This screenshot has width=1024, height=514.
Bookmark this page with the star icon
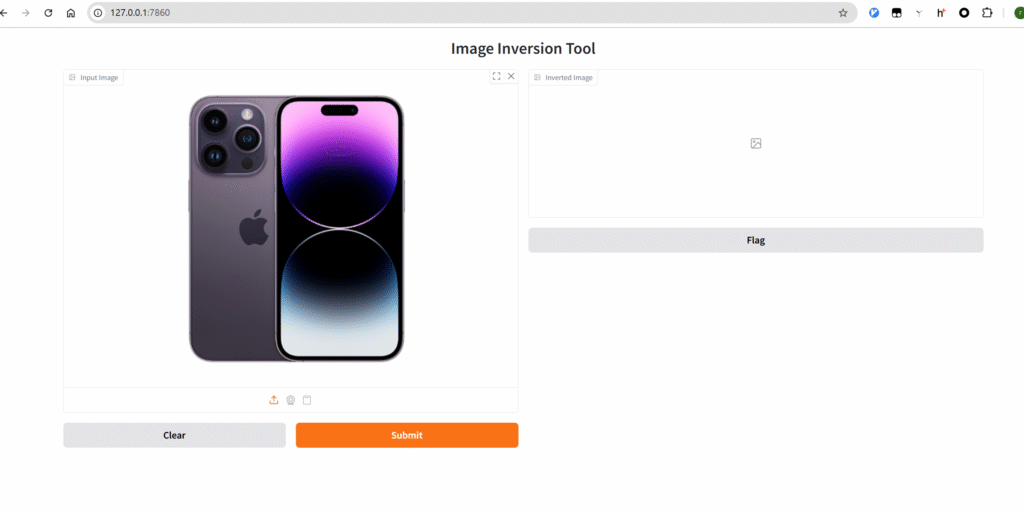(843, 13)
